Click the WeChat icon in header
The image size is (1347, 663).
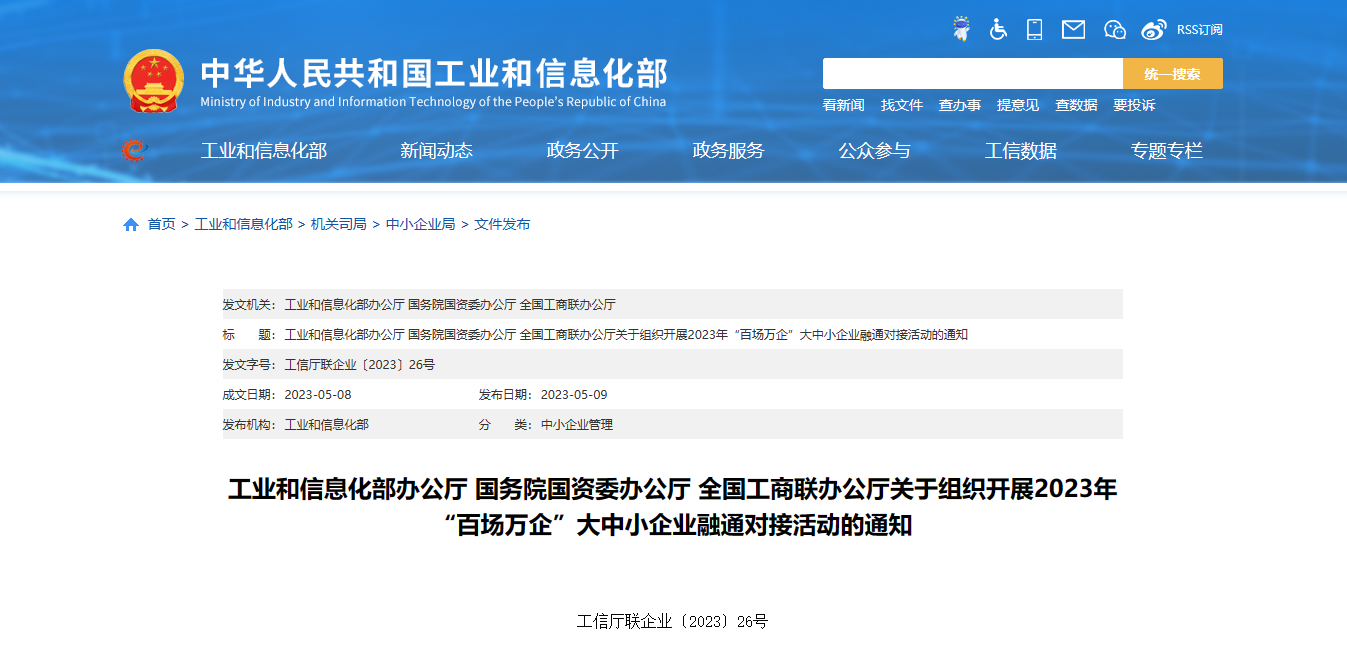pyautogui.click(x=1114, y=30)
